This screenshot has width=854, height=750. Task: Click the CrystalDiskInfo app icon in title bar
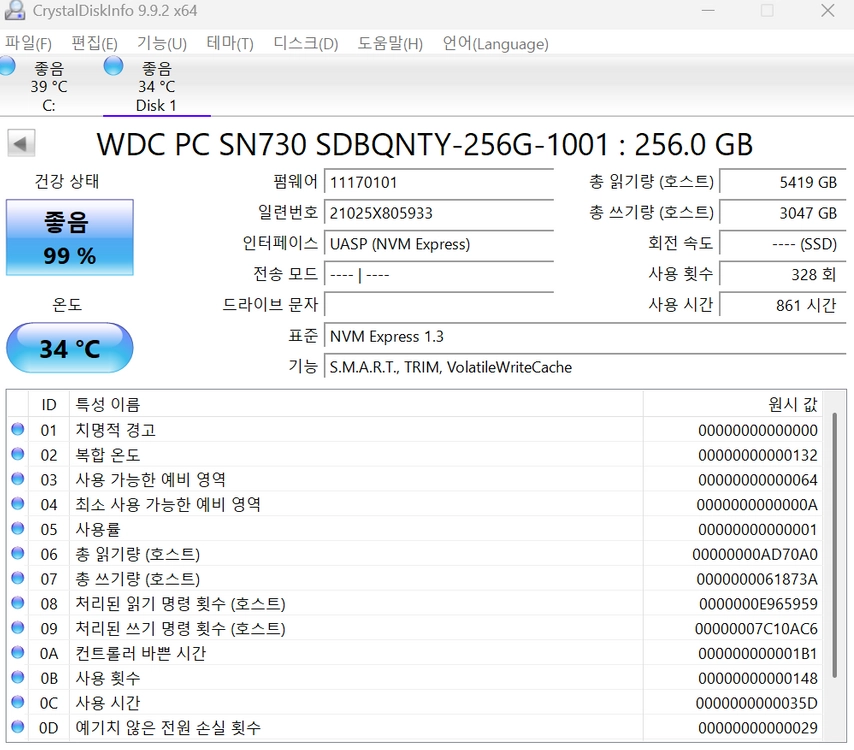[x=14, y=10]
